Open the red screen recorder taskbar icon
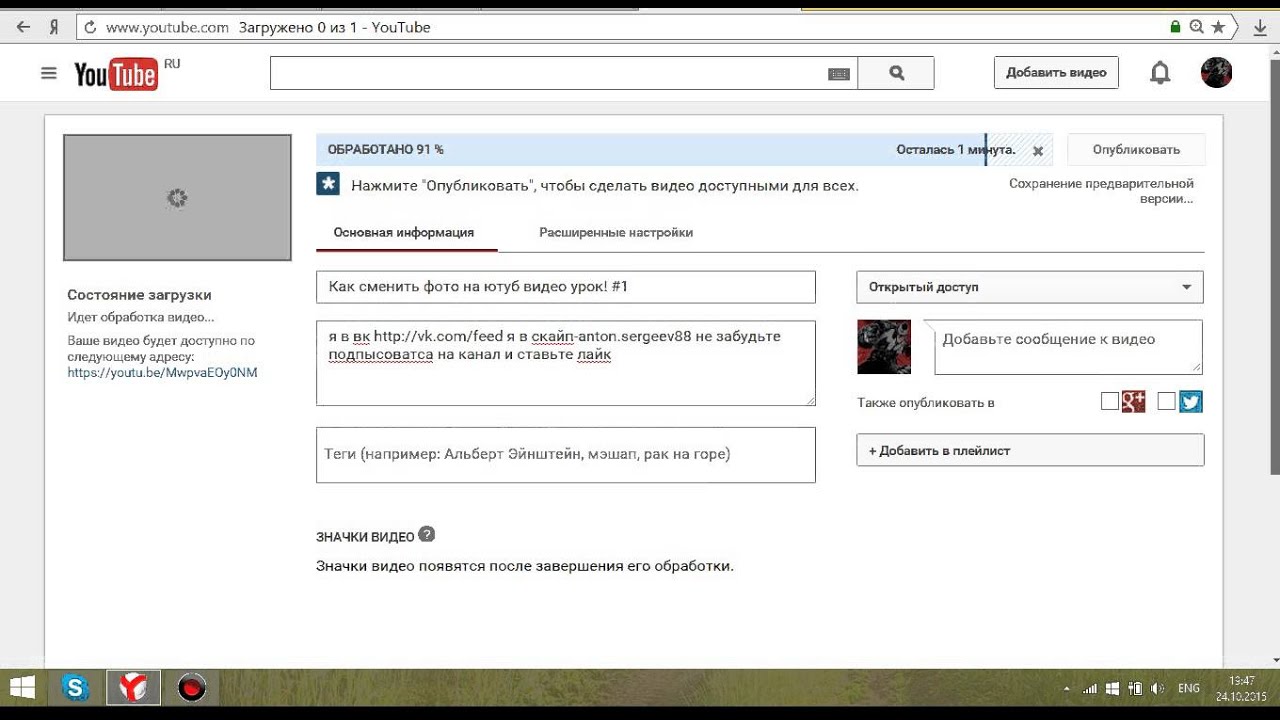1280x720 pixels. tap(191, 687)
